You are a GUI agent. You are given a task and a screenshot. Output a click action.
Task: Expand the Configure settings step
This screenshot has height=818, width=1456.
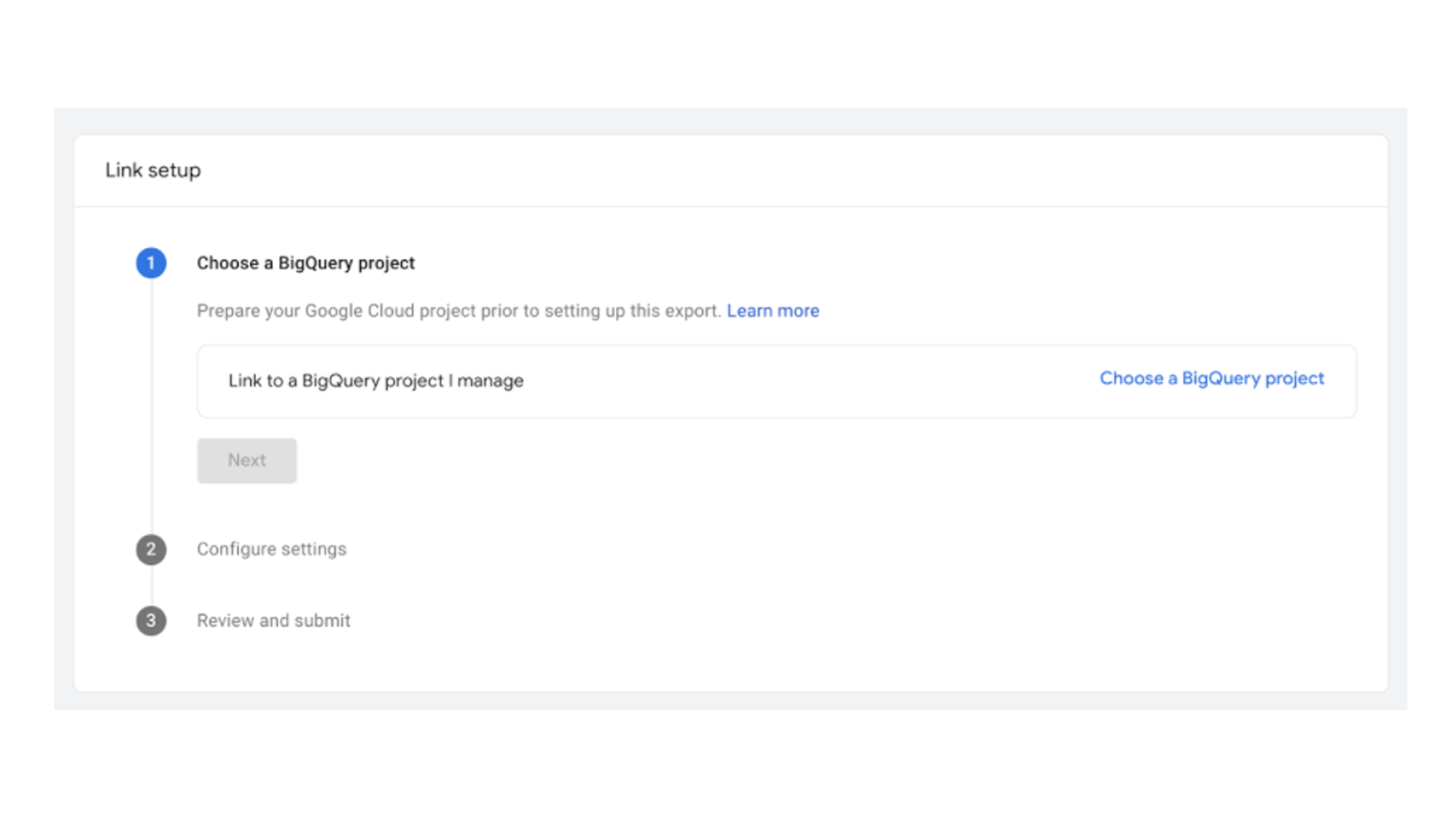pyautogui.click(x=271, y=549)
